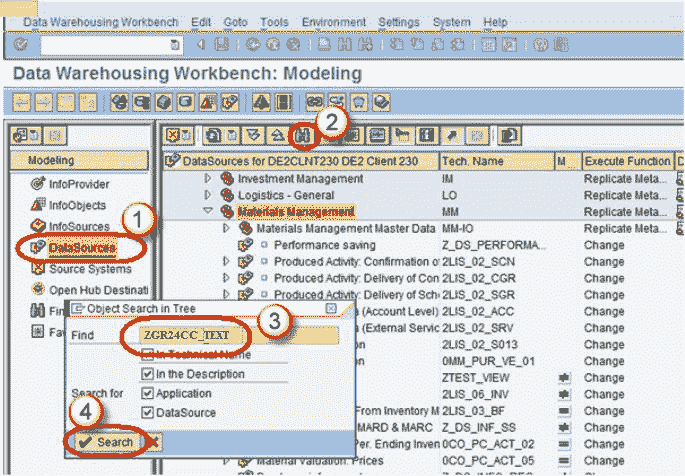685x476 pixels.
Task: Select DataSources in Modeling list
Action: [x=82, y=248]
